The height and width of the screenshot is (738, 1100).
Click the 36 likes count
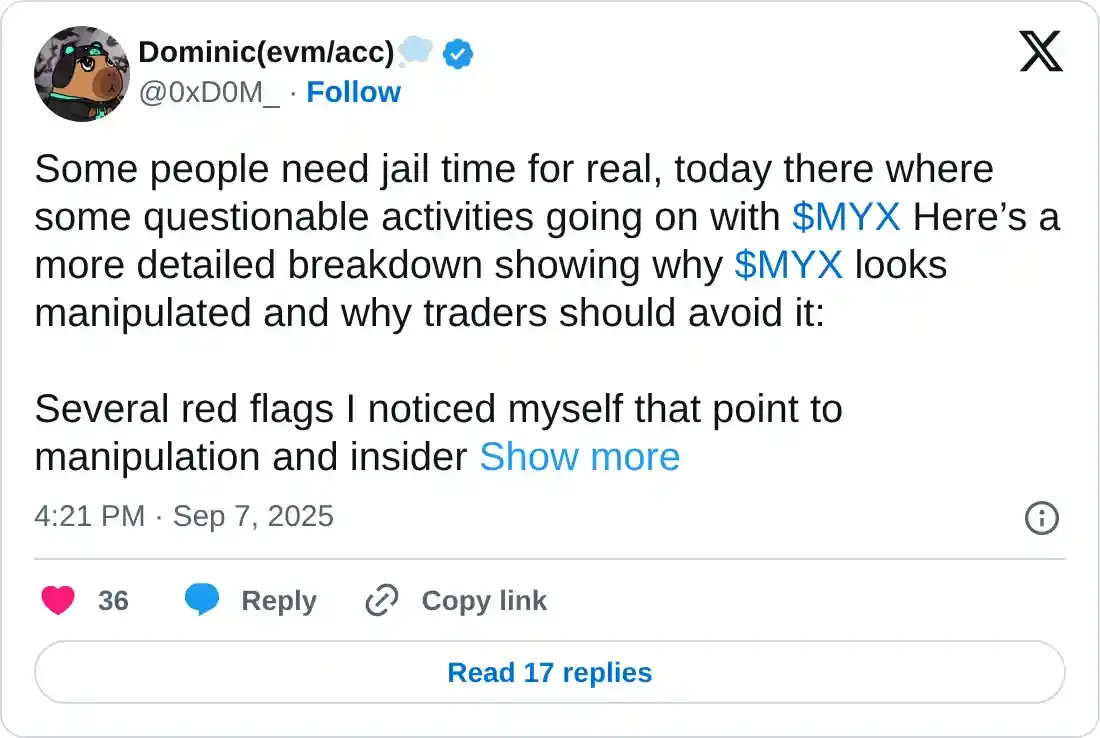click(x=113, y=600)
